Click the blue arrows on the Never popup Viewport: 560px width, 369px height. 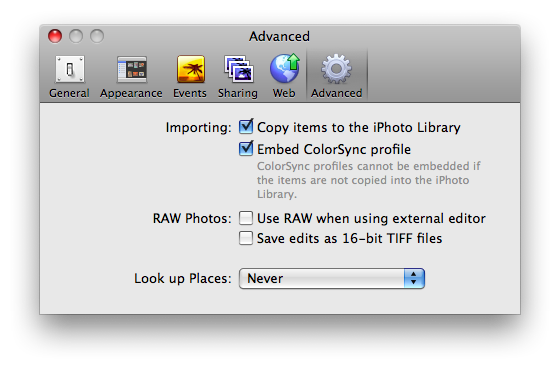click(414, 278)
